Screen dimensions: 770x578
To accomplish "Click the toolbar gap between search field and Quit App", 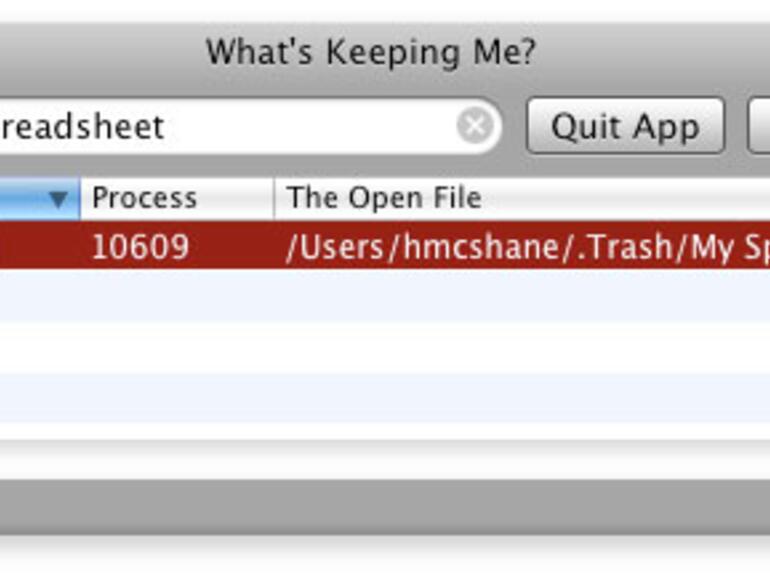I will (513, 127).
